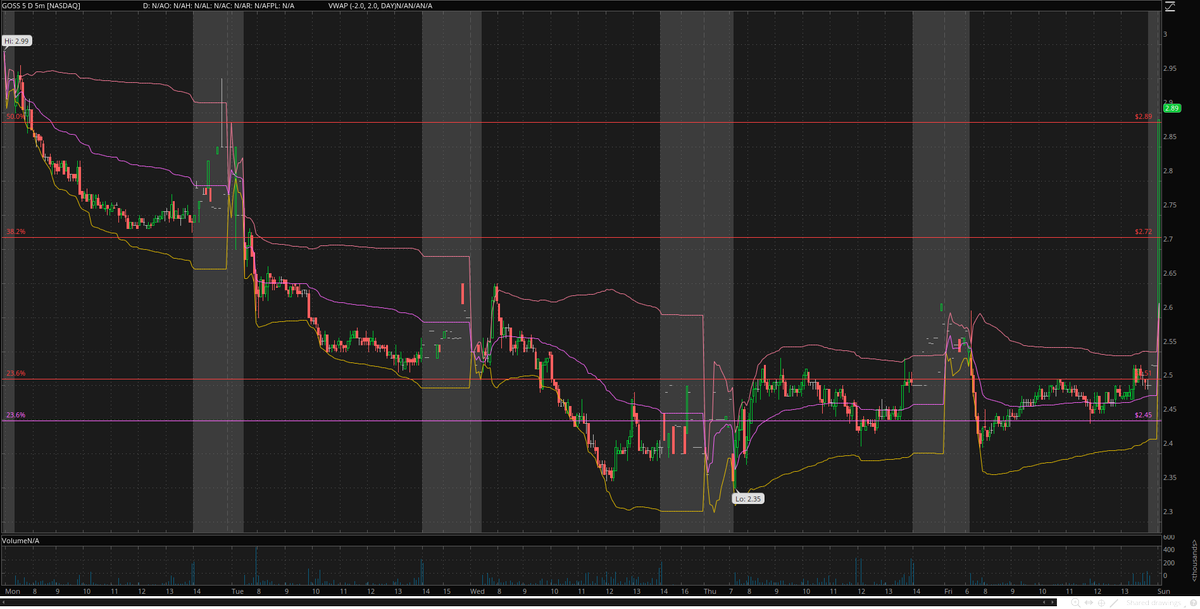Click the Wed date label on time axis
The image size is (1200, 609).
[477, 592]
